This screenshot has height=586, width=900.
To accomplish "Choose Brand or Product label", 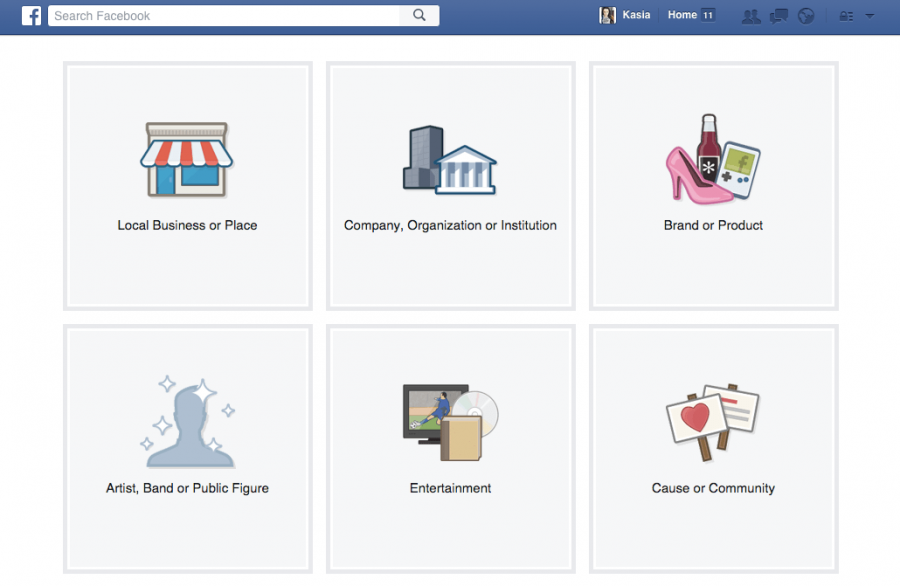I will [x=713, y=226].
